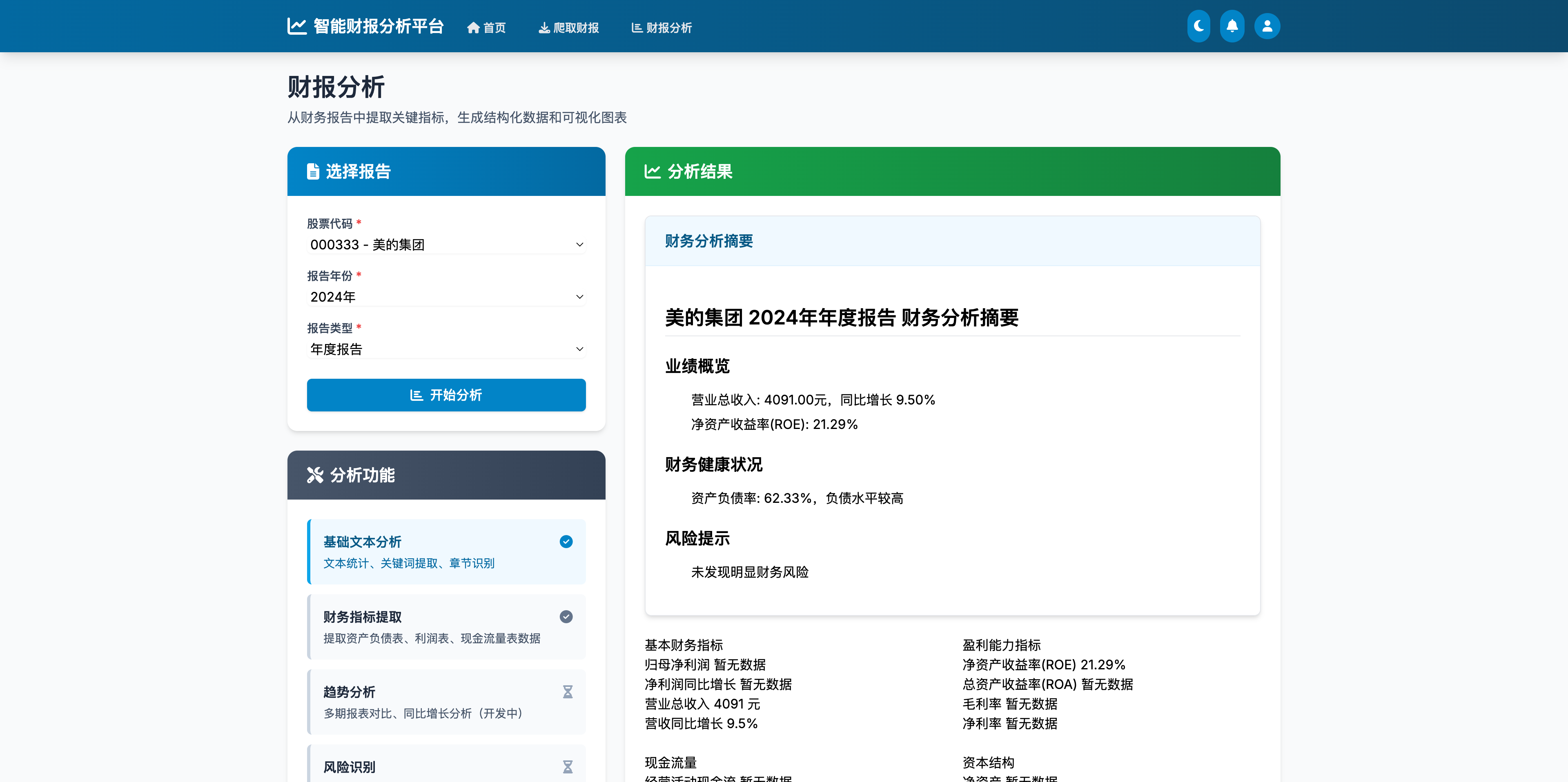
Task: Toggle dark mode moon icon
Action: [x=1198, y=26]
